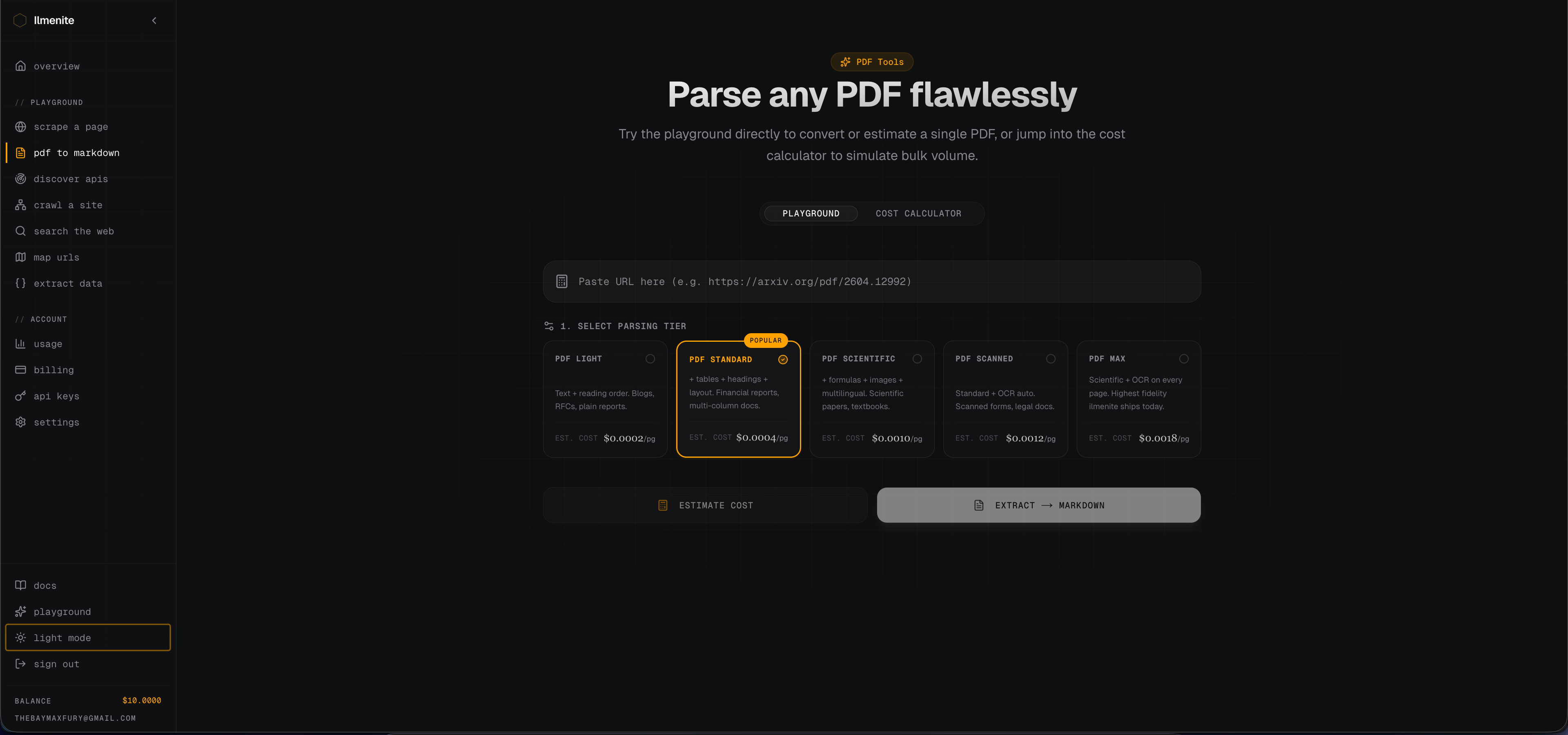Image resolution: width=1568 pixels, height=735 pixels.
Task: Click the Paste URL input field
Action: tap(871, 281)
